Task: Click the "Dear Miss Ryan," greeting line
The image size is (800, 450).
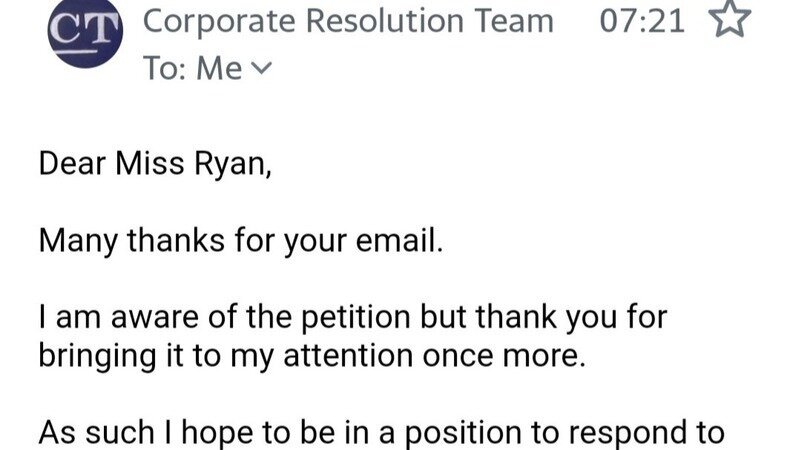Action: [154, 163]
